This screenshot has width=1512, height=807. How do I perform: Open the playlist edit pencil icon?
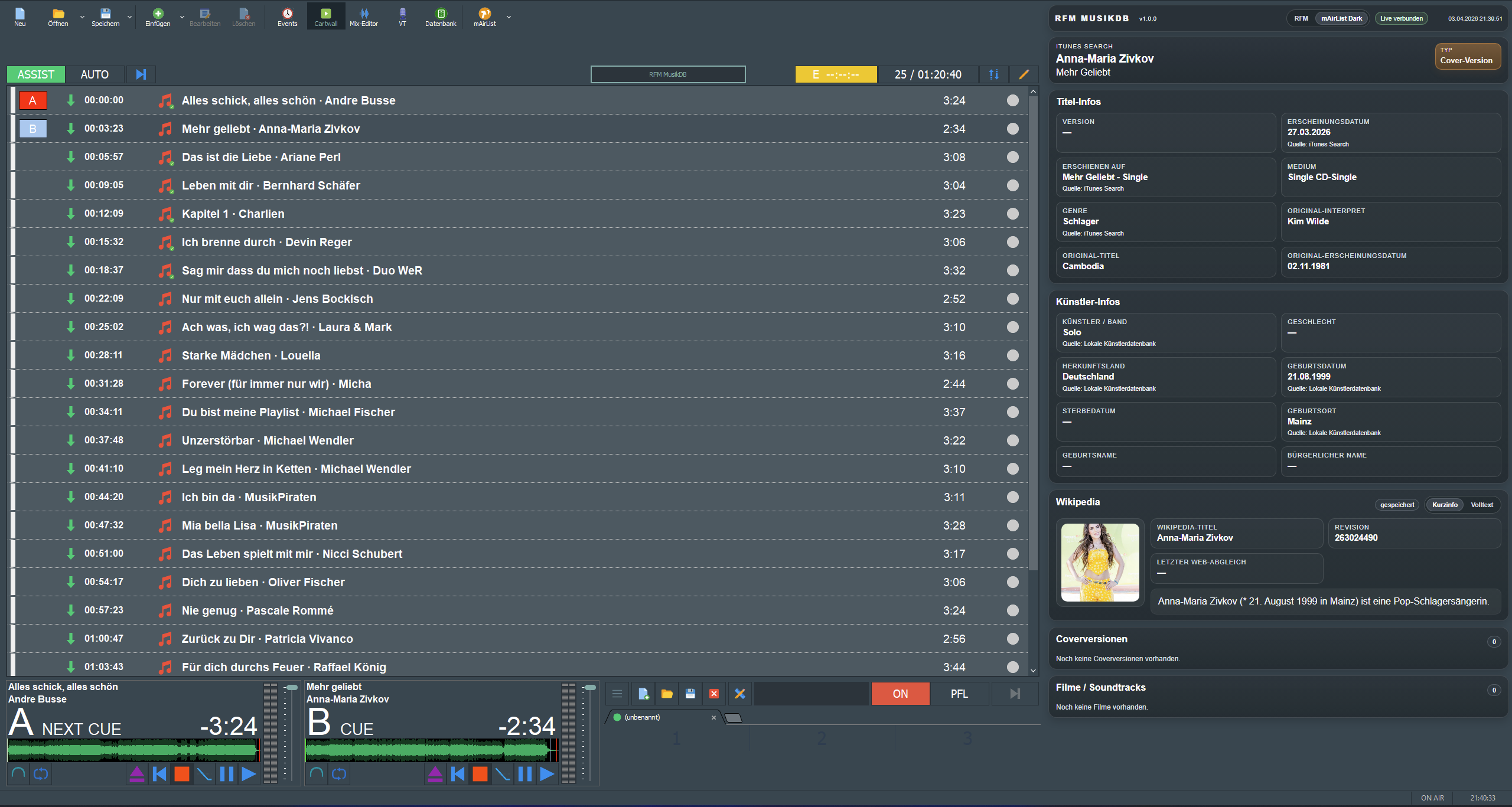pos(1024,74)
